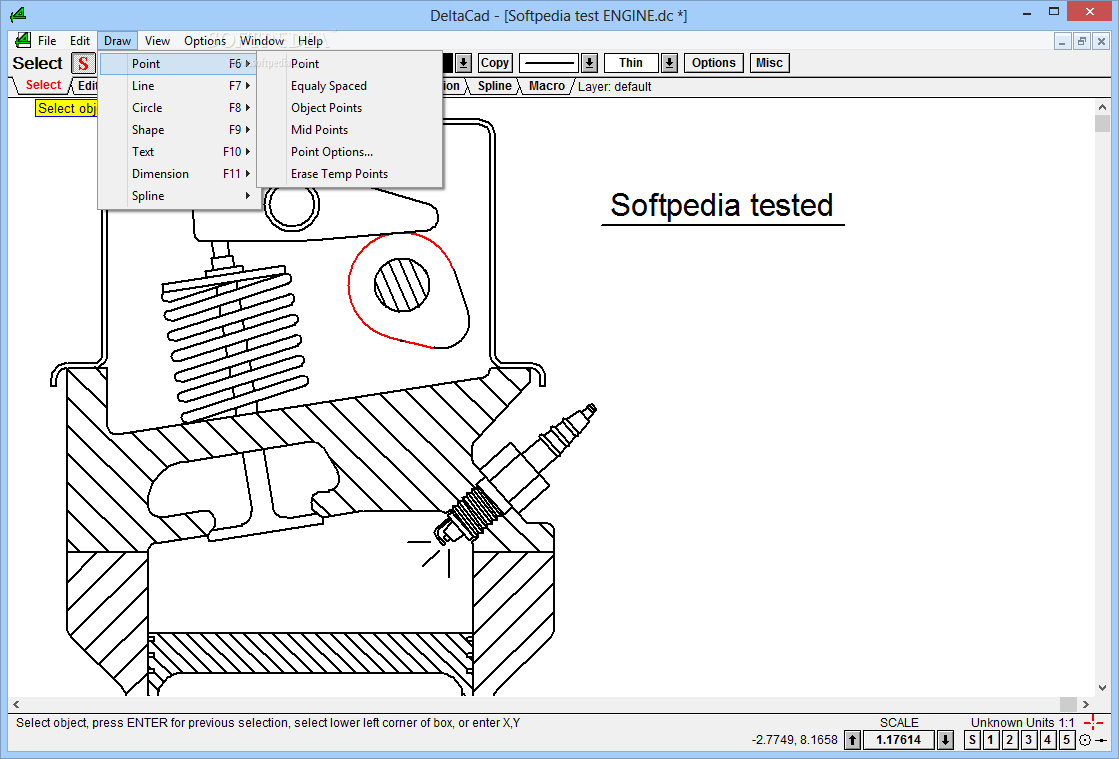The image size is (1119, 759).
Task: Open the Dimension submenu
Action: click(178, 174)
